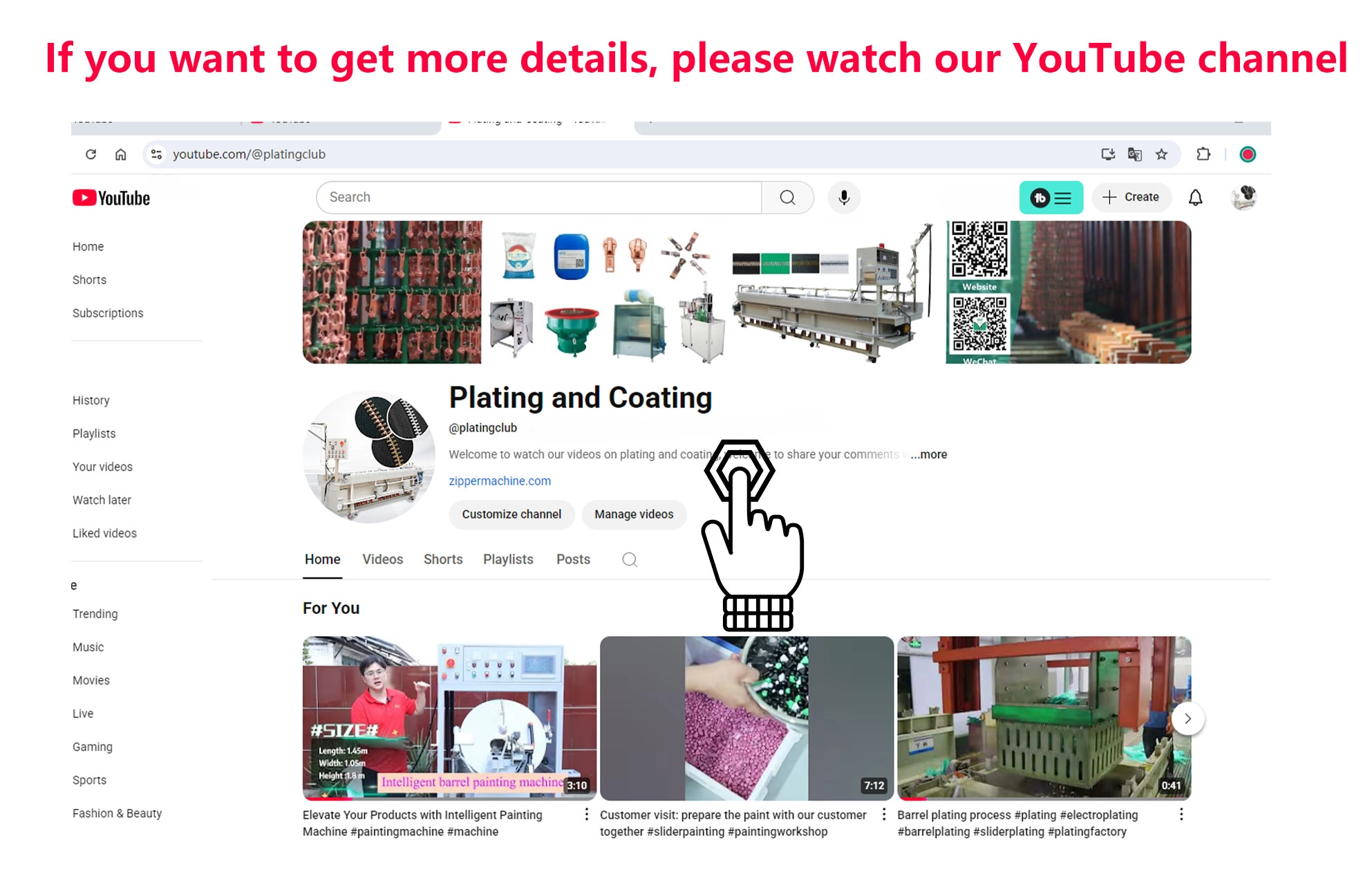Switch to the Videos tab
This screenshot has height=876, width=1372.
pos(382,559)
